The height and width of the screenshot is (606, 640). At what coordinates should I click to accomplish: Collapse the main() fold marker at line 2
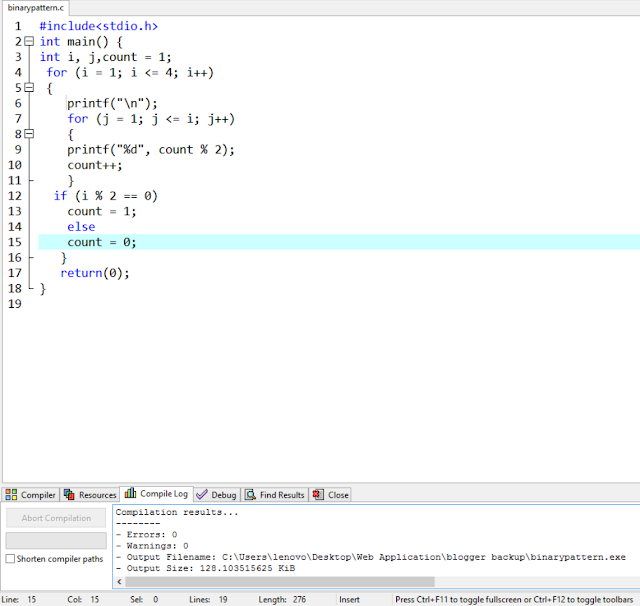click(29, 41)
